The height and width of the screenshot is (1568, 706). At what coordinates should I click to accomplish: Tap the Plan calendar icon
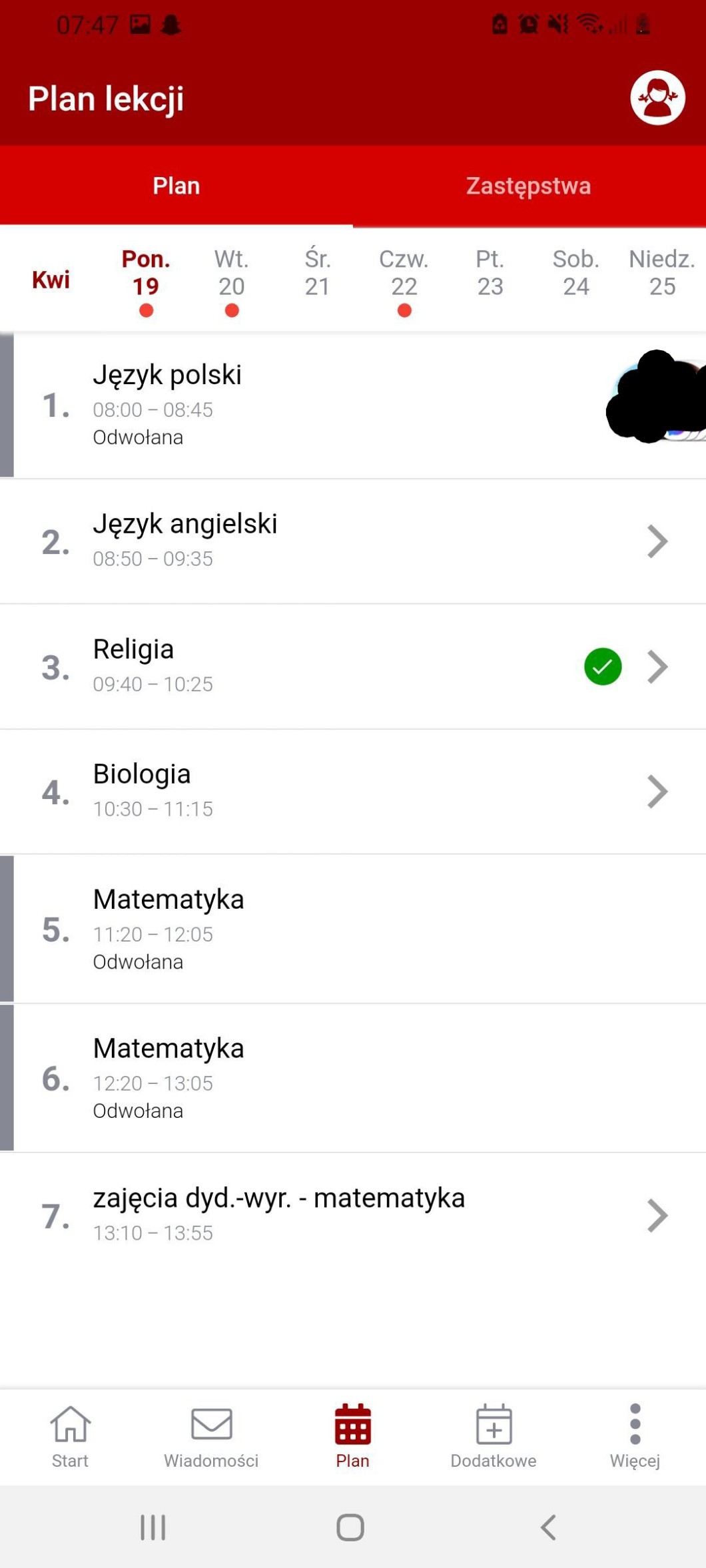tap(352, 1425)
